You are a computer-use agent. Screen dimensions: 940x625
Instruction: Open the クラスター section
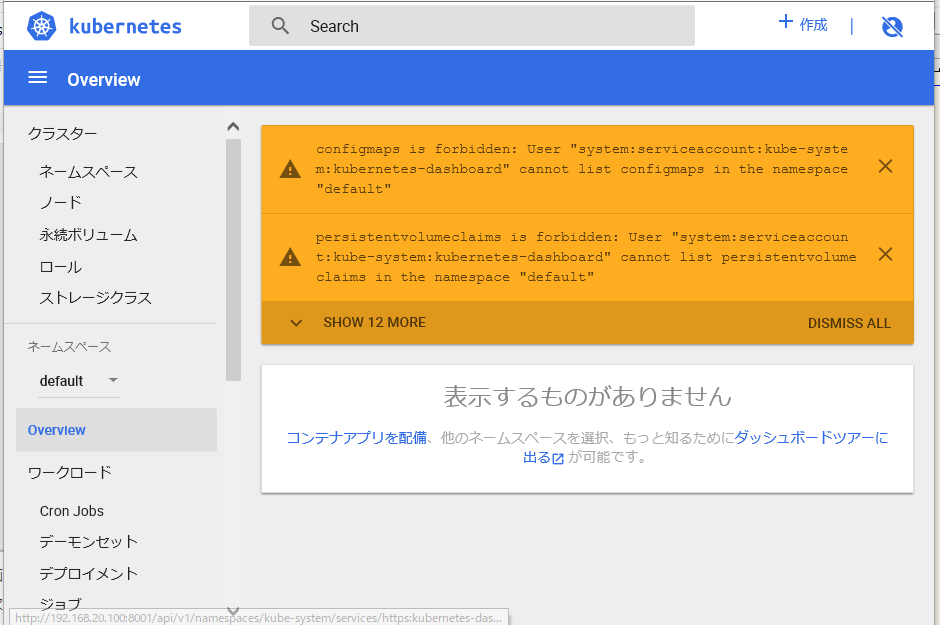(x=62, y=134)
